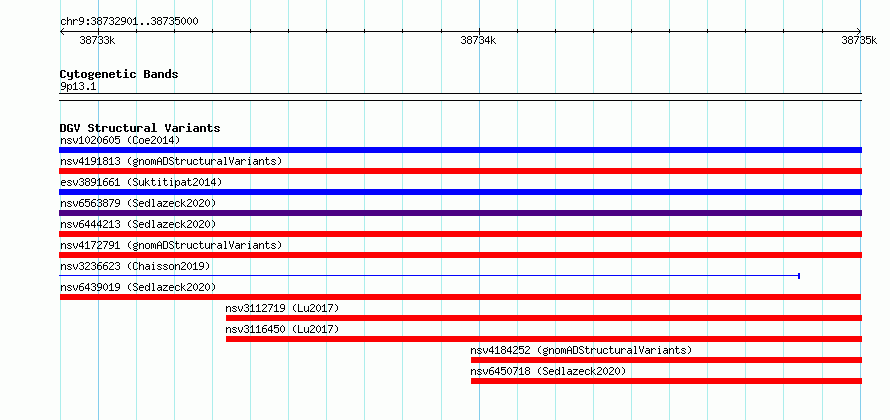890x420 pixels.
Task: Click the 9p13.1 cytogenetic band bar
Action: point(460,97)
